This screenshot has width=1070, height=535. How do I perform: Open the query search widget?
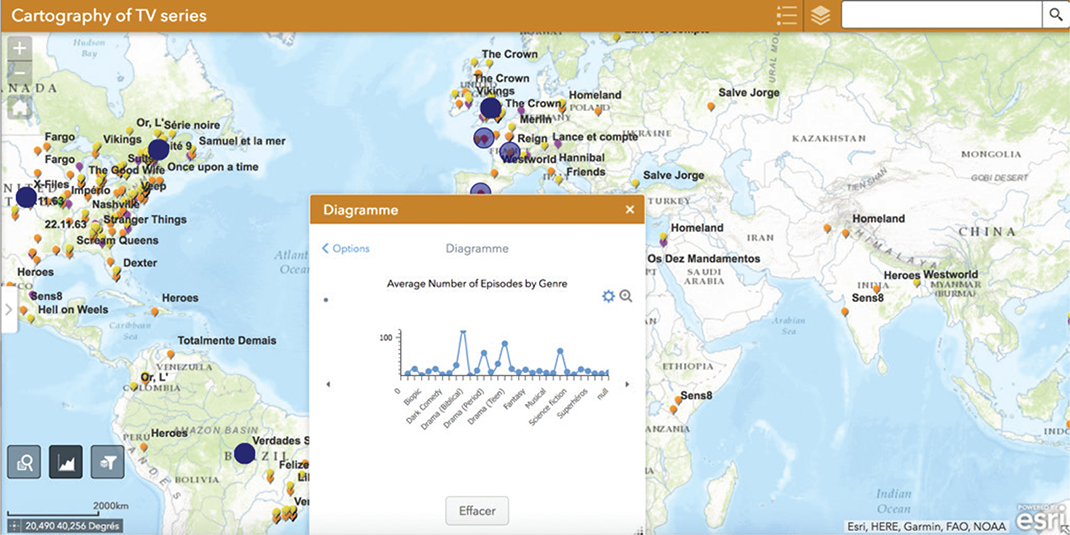pyautogui.click(x=25, y=462)
